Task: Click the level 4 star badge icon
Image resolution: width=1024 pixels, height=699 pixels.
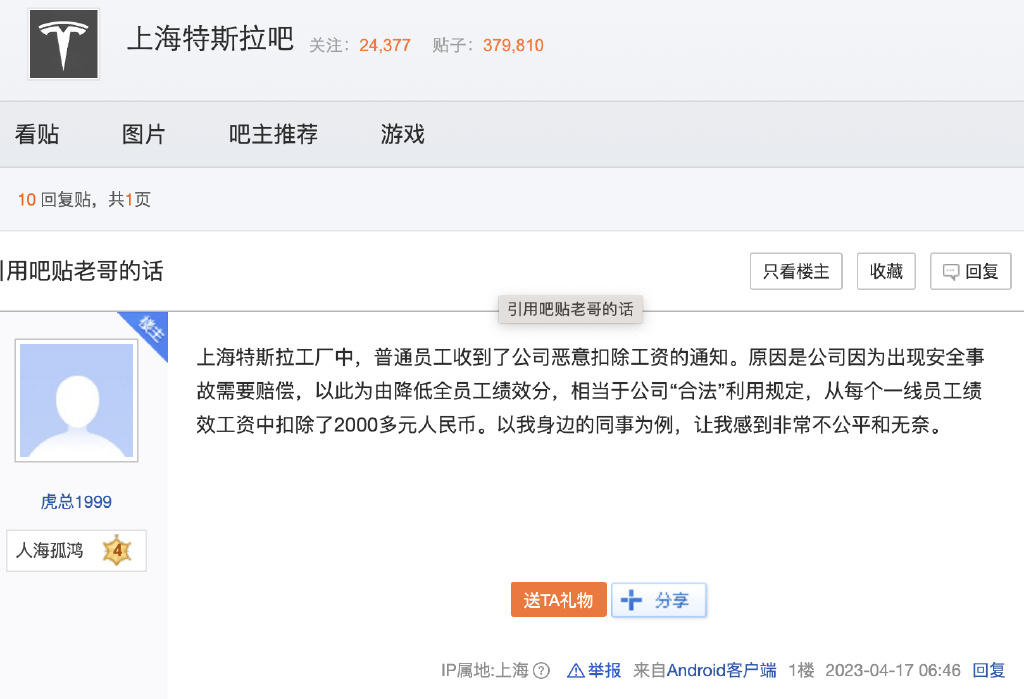Action: [117, 550]
